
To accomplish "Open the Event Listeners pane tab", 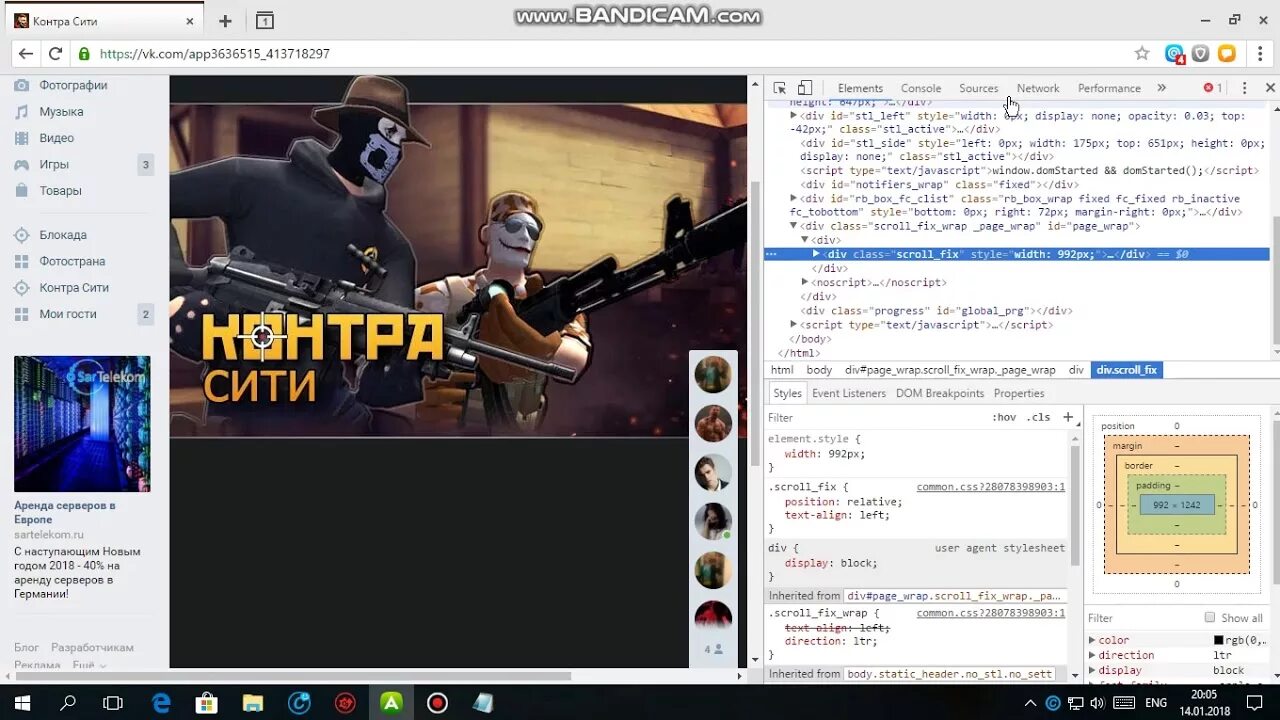I will [849, 393].
